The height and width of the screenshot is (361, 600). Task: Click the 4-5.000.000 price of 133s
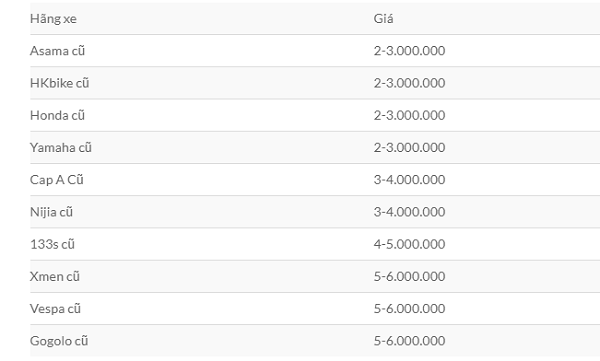pyautogui.click(x=409, y=244)
